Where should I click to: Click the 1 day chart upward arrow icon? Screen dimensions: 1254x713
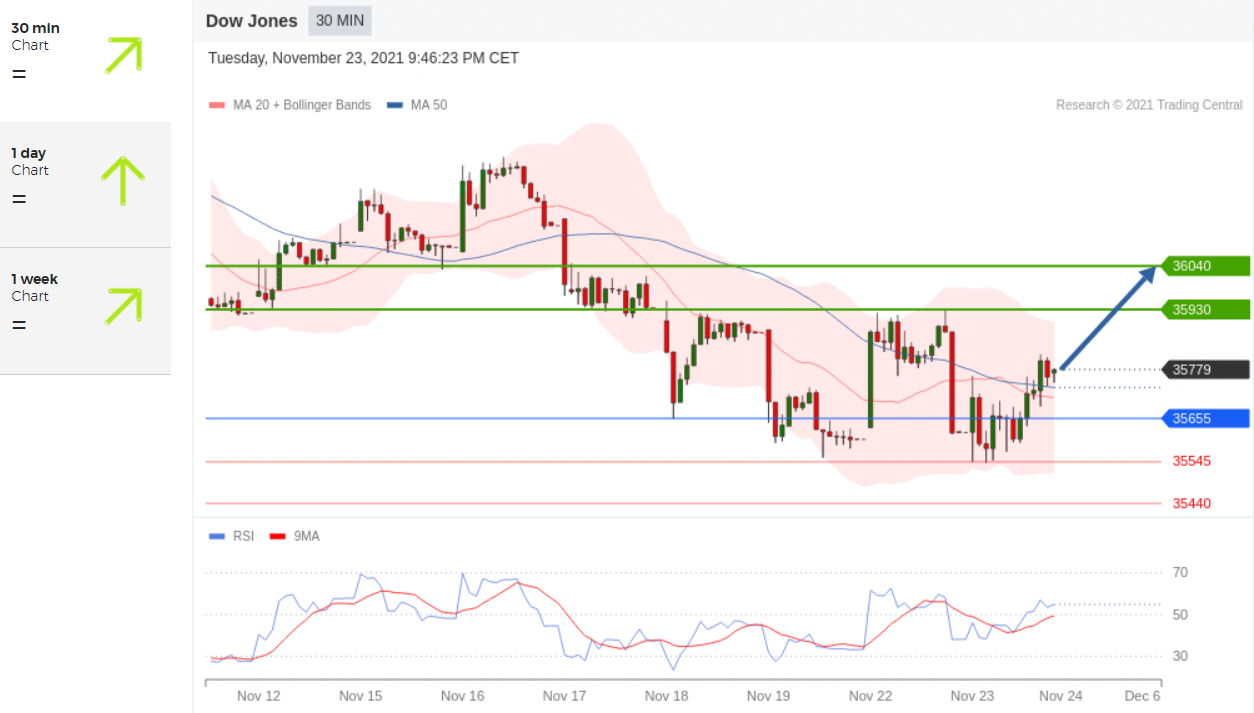point(123,180)
